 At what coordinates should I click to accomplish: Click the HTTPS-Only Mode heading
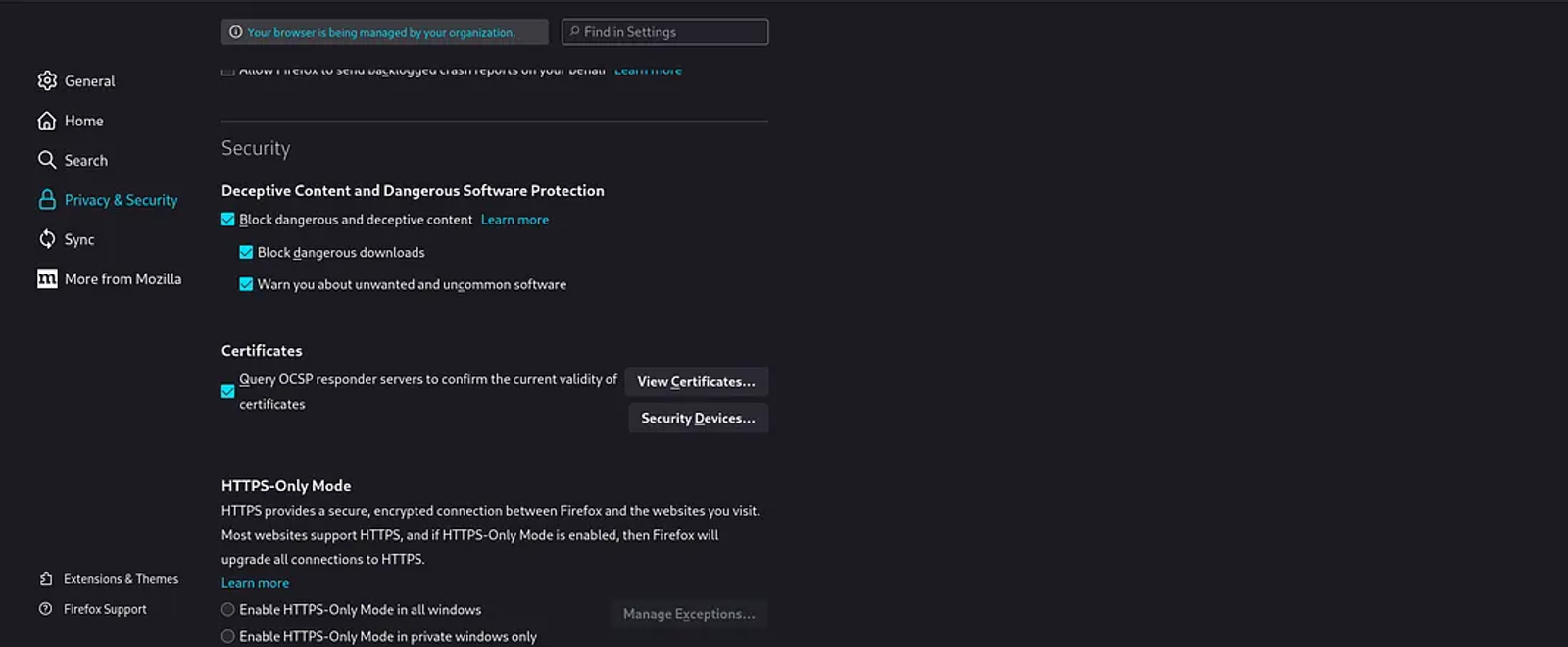[x=286, y=486]
